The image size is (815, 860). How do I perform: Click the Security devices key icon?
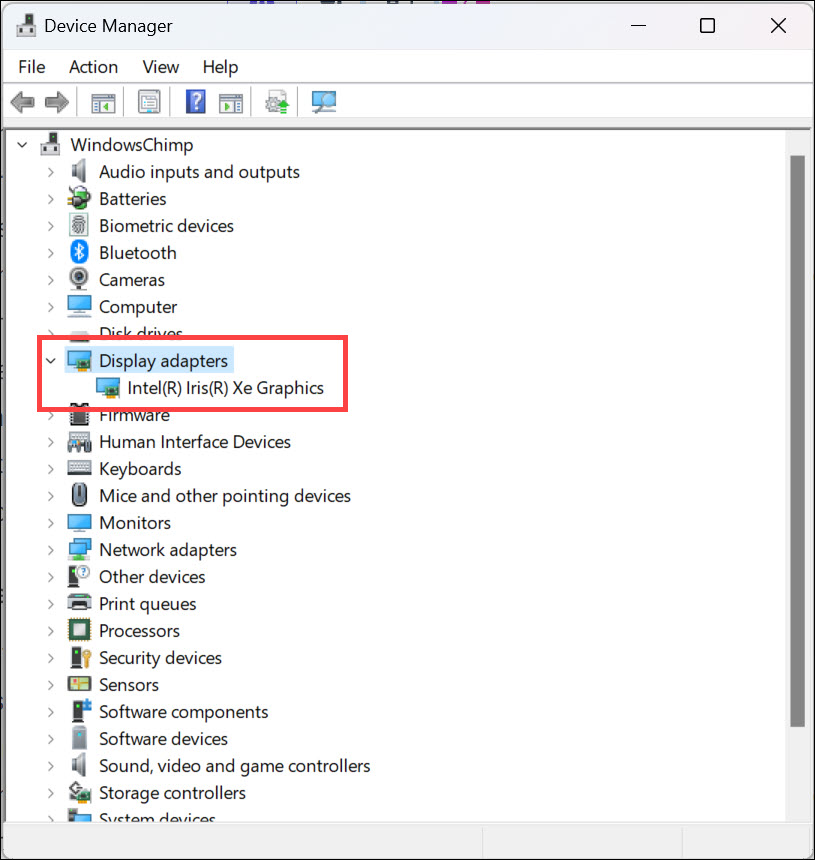[x=80, y=657]
